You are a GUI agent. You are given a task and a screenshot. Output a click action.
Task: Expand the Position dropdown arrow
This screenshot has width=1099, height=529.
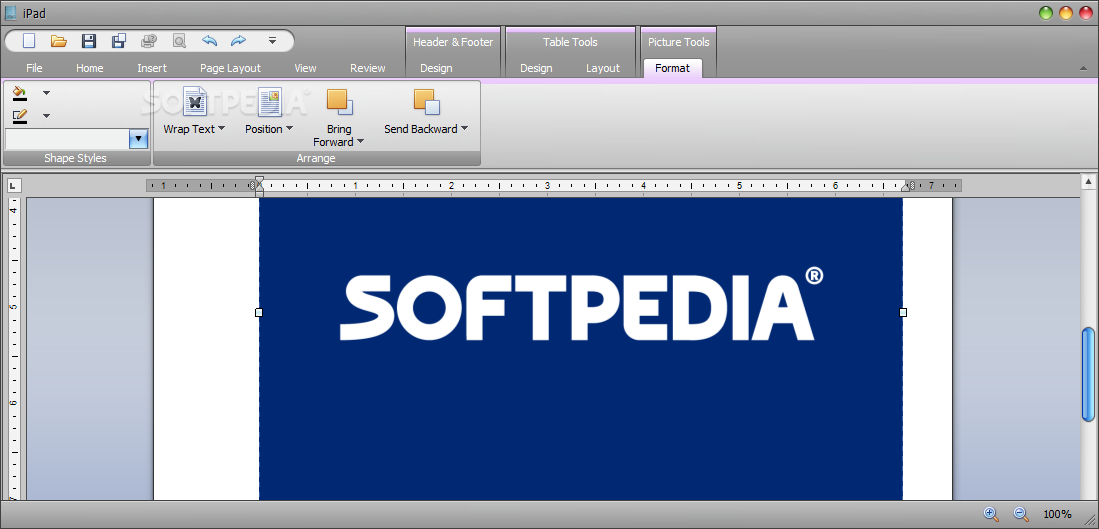click(x=289, y=128)
